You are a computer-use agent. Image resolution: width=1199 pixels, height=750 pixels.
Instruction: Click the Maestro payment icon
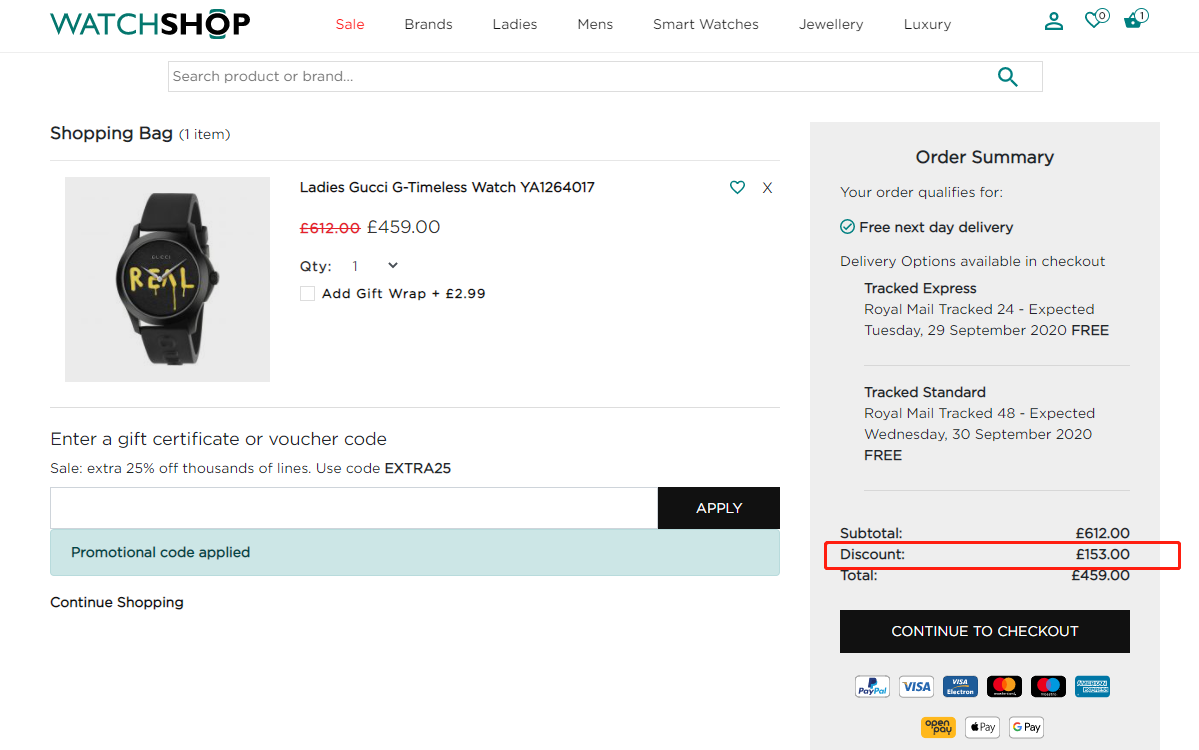click(1048, 687)
